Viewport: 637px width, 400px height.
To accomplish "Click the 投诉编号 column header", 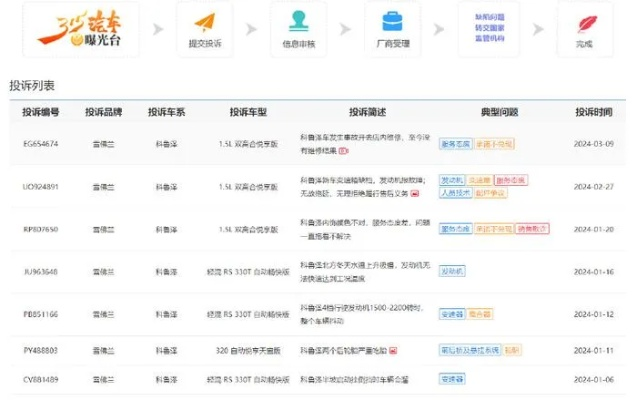I will pos(41,112).
